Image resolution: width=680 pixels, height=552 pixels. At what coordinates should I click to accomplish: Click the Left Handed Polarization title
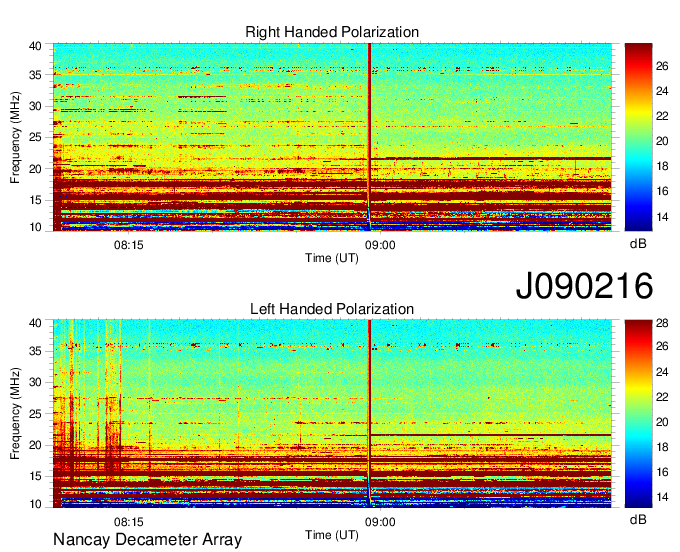332,309
